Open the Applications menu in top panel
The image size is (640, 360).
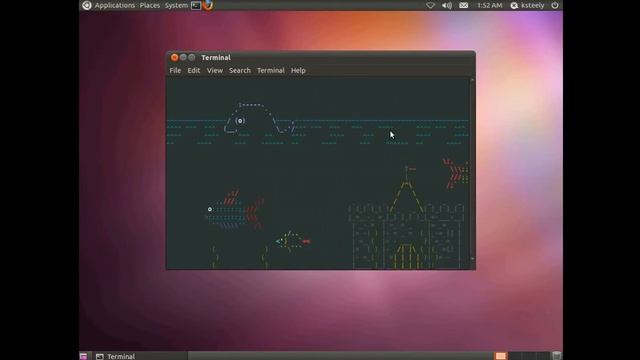115,5
